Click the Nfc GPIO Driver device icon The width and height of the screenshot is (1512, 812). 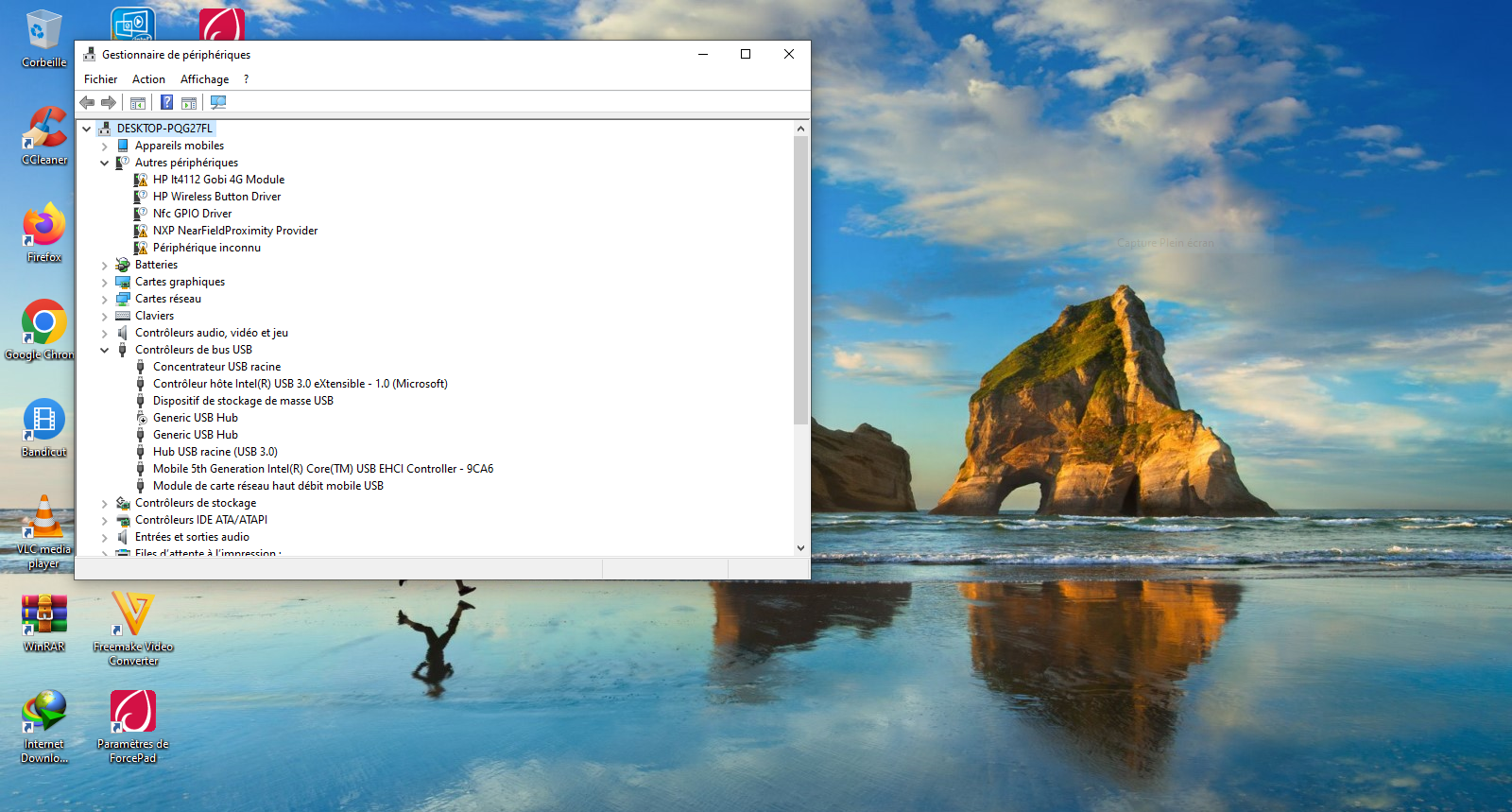(x=141, y=214)
